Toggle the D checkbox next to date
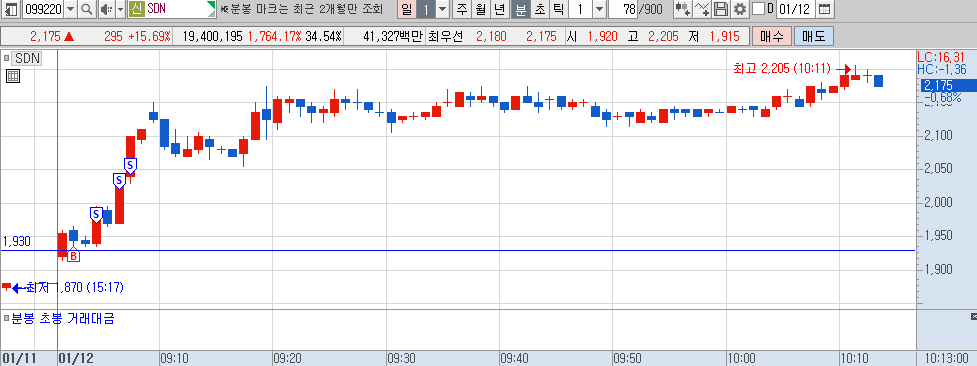This screenshot has width=977, height=366. click(x=758, y=9)
